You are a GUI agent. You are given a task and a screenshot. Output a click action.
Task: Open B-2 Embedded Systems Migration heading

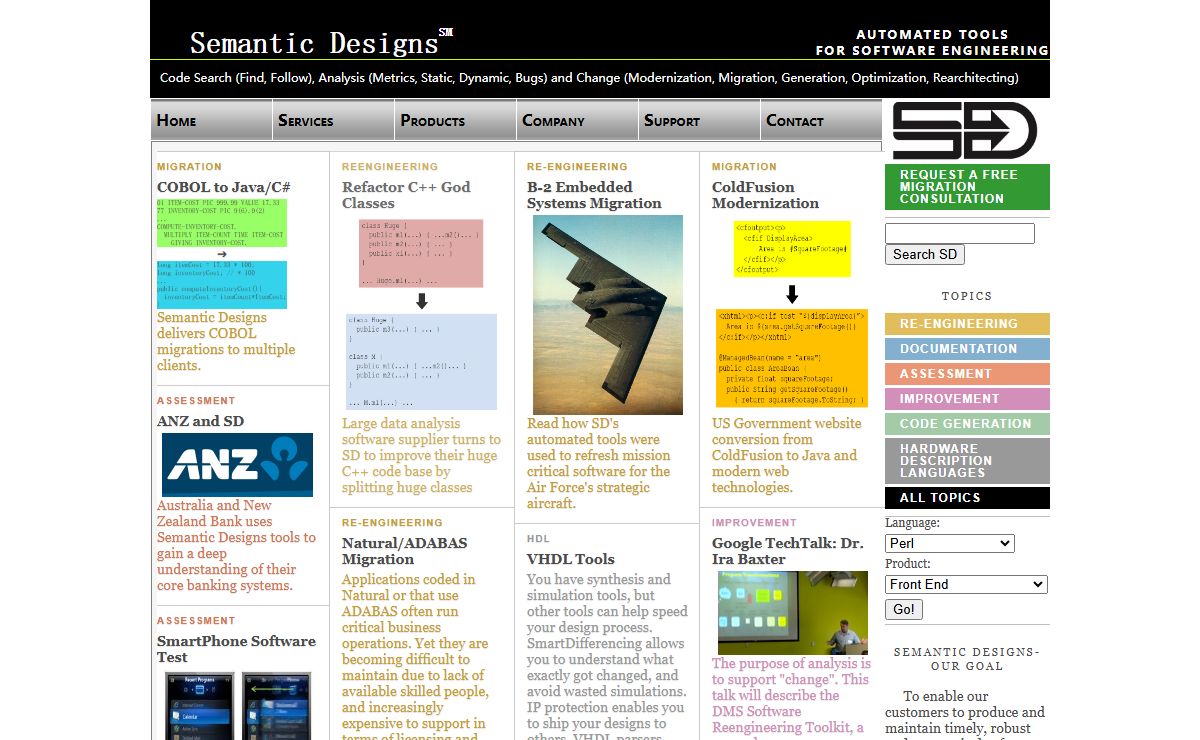(594, 195)
